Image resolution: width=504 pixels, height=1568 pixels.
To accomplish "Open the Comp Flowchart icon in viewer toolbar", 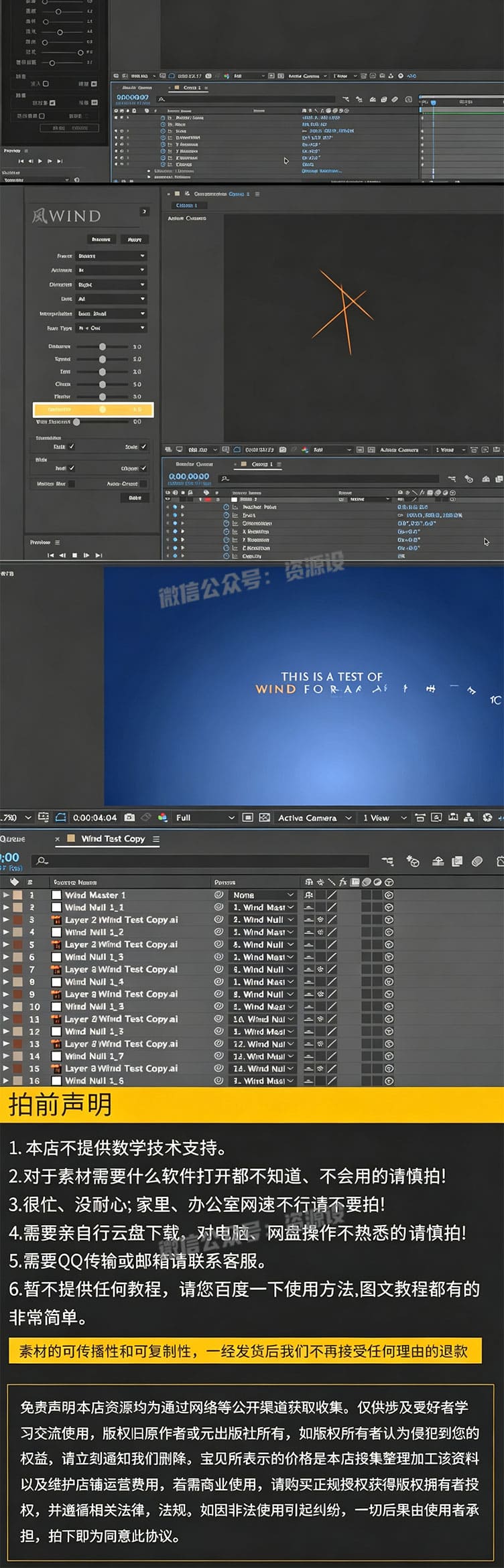I will [x=468, y=817].
